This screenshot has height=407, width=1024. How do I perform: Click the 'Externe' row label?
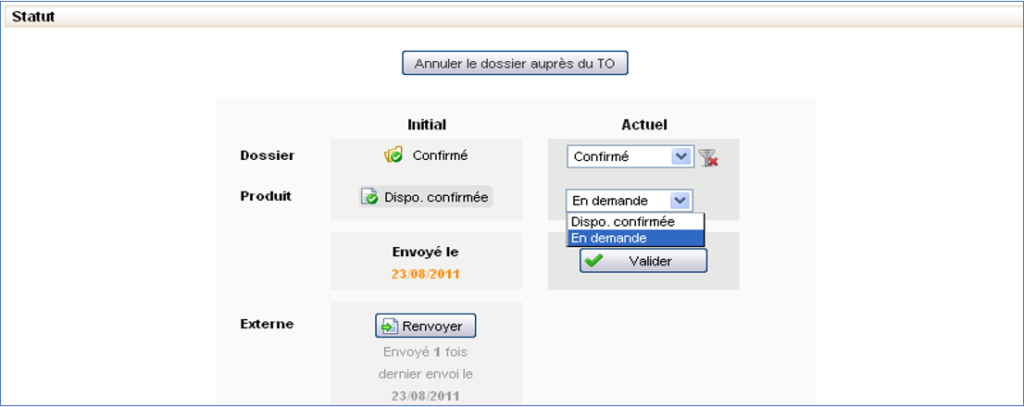tap(264, 324)
